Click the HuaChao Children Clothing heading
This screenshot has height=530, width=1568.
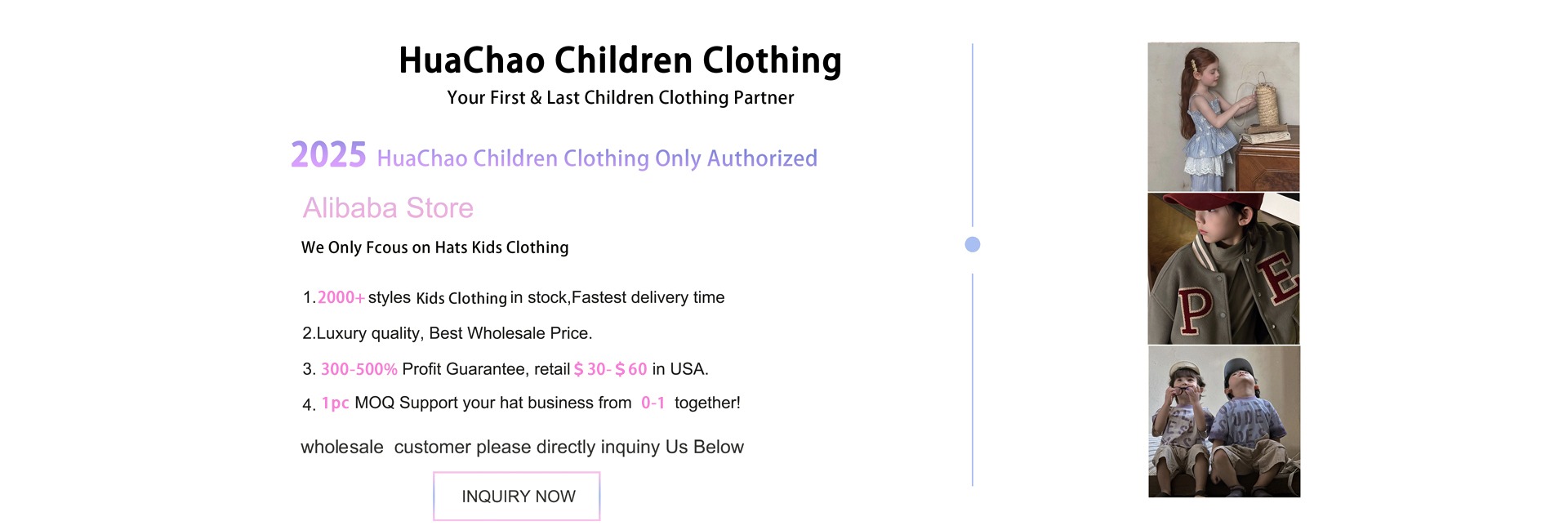coord(620,60)
